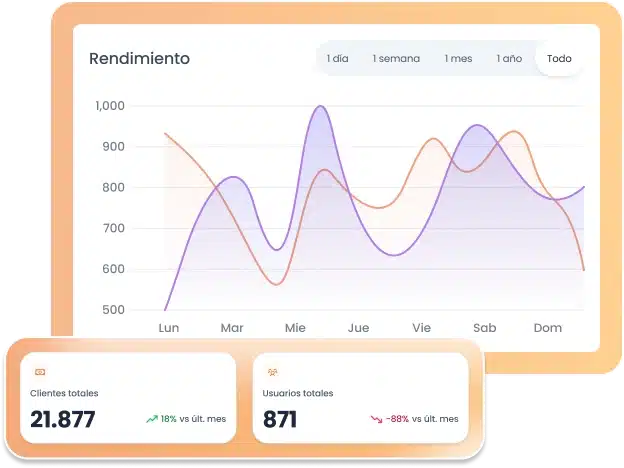Choose the '1 mes' time filter
The image size is (624, 468).
pos(458,59)
